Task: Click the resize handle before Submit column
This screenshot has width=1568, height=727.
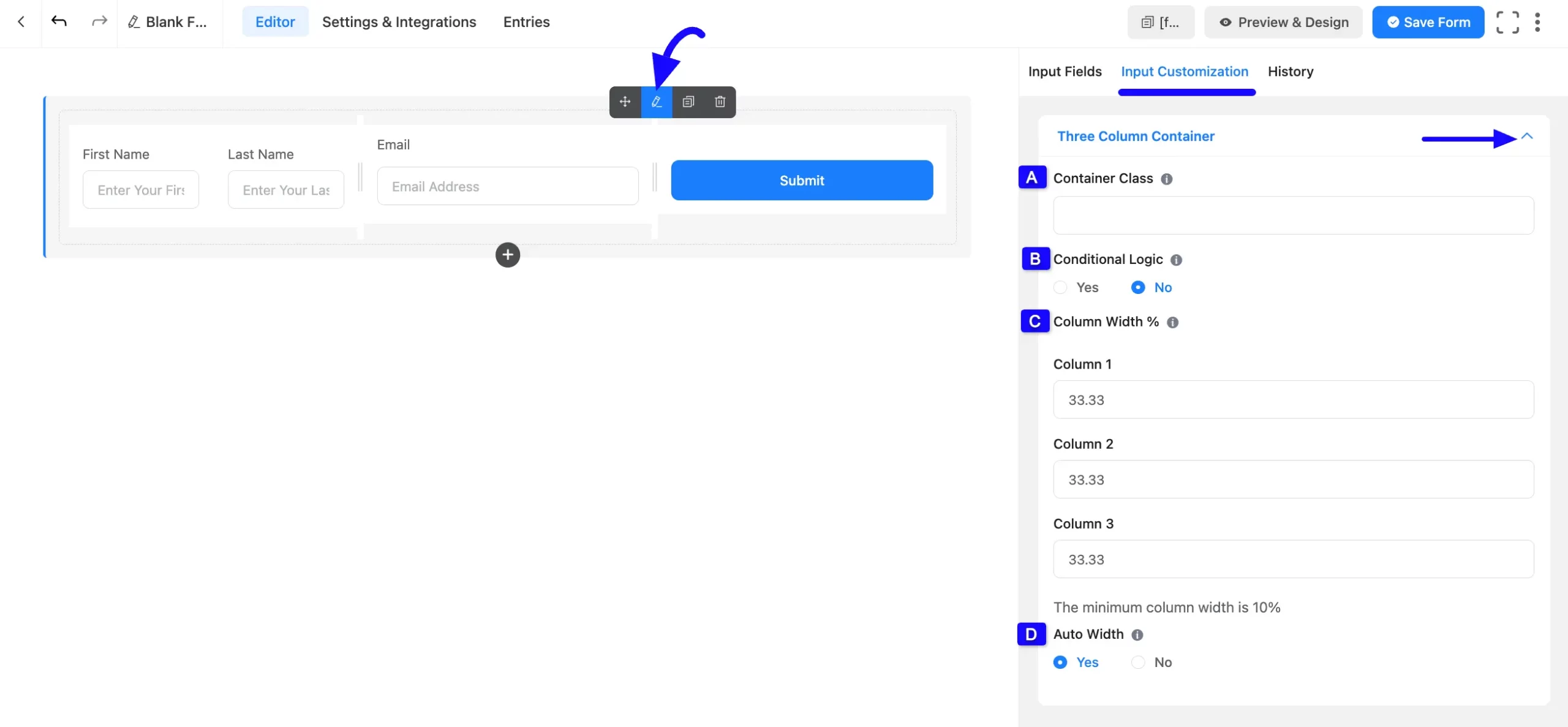Action: (655, 177)
